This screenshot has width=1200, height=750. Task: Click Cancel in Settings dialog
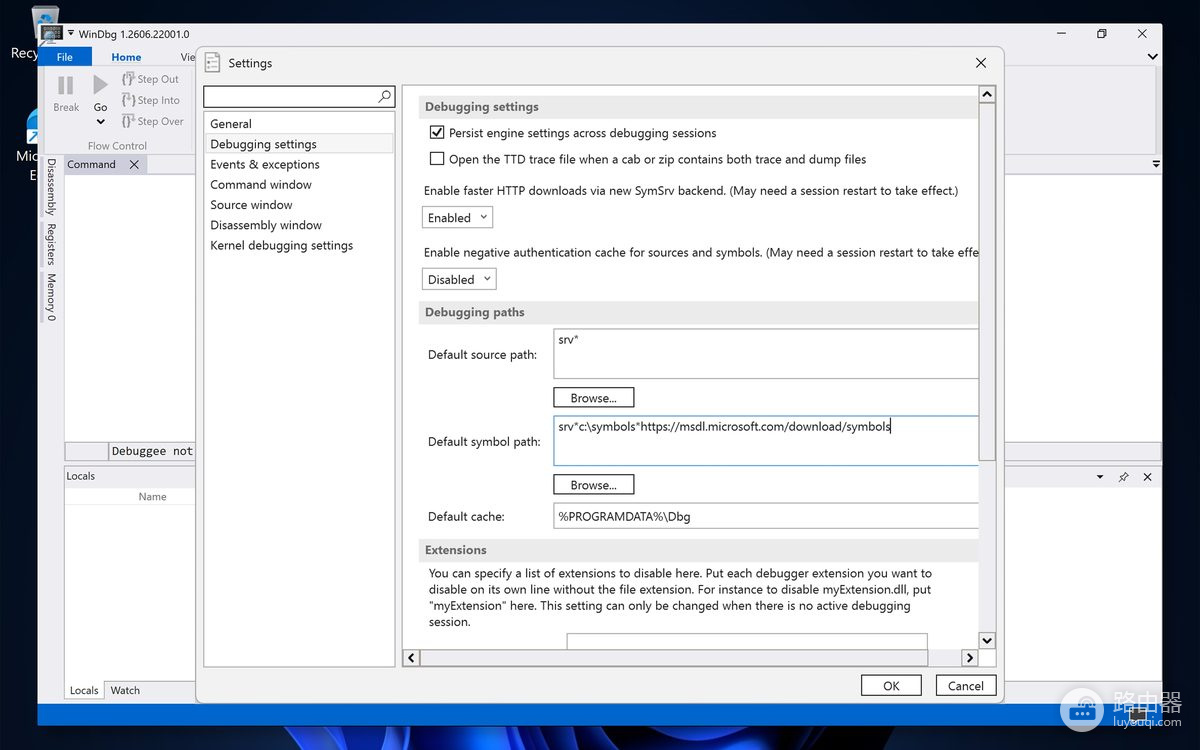coord(966,685)
